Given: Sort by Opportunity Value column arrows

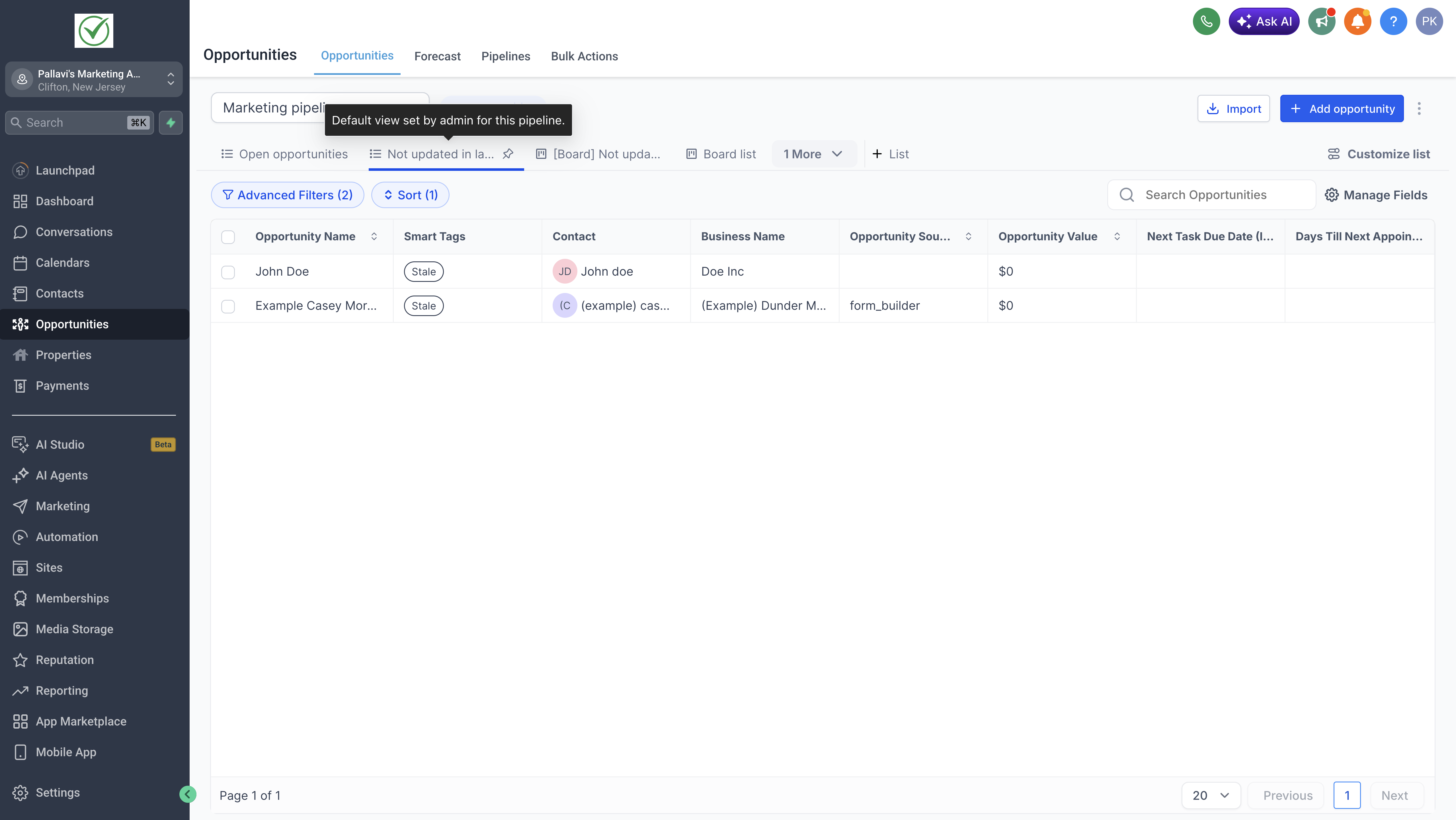Looking at the screenshot, I should (x=1117, y=236).
